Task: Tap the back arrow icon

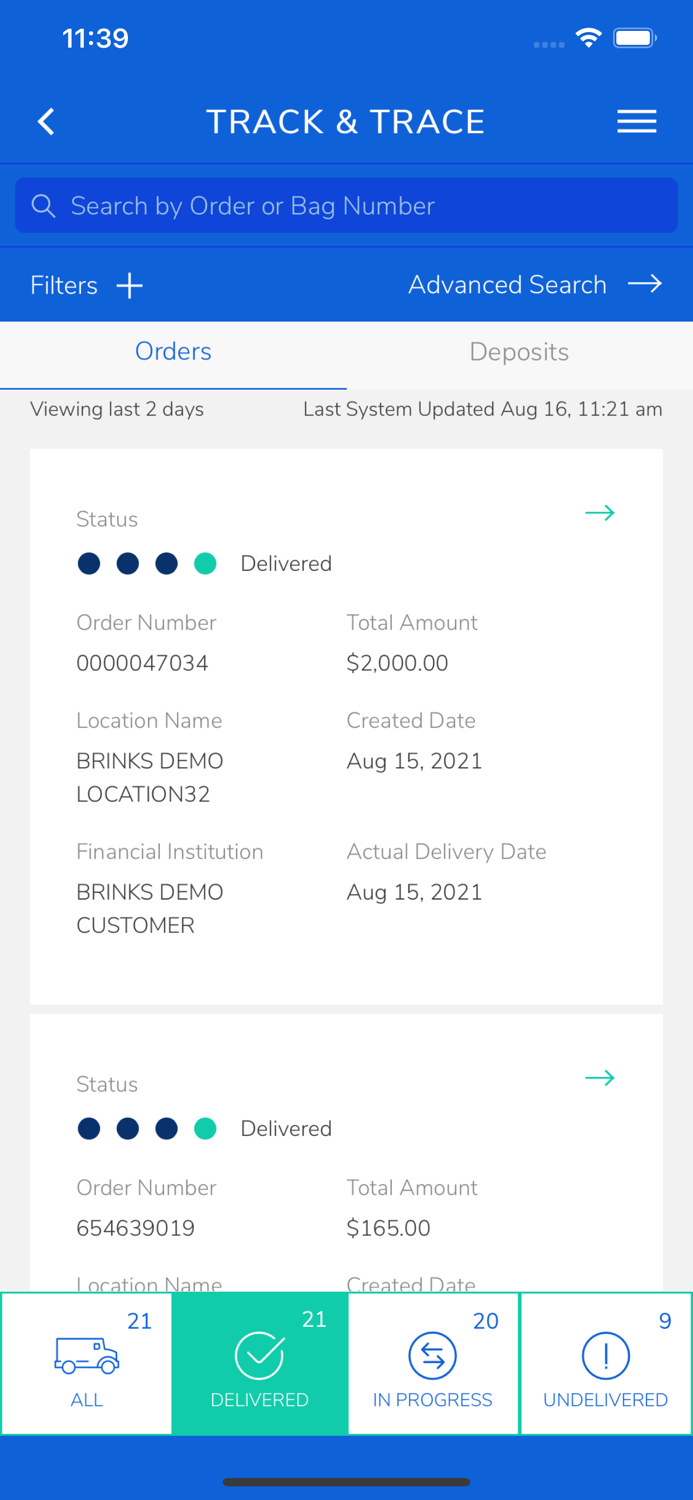Action: pyautogui.click(x=46, y=122)
